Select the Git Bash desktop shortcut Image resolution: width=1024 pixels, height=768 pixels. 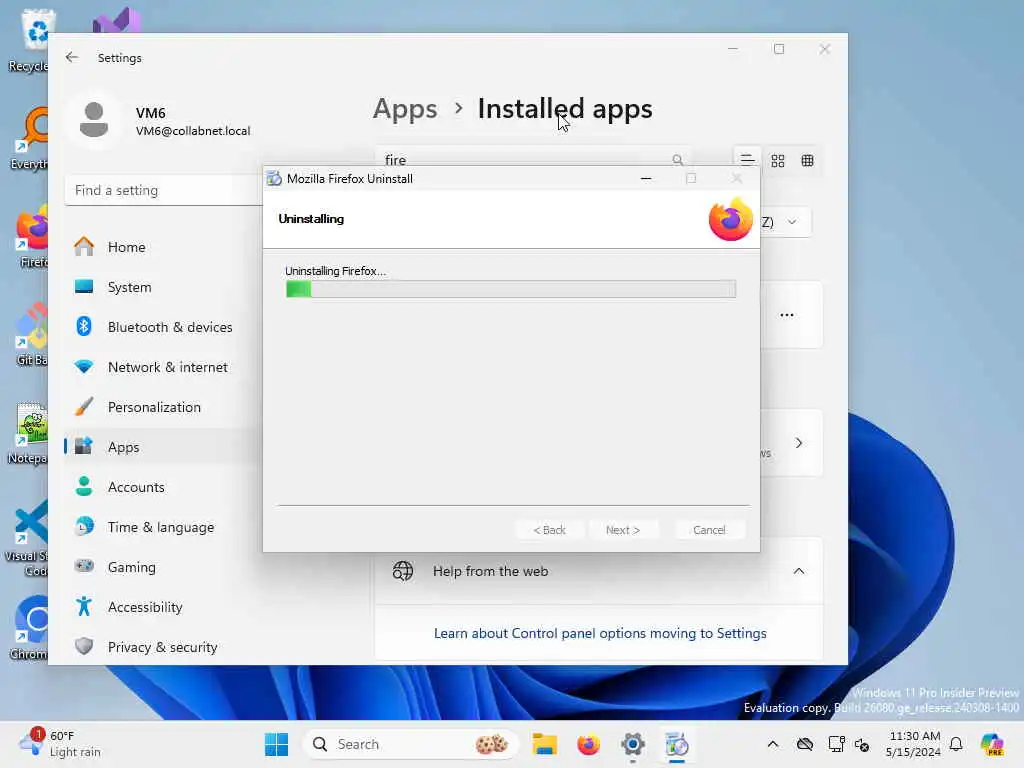(x=30, y=334)
